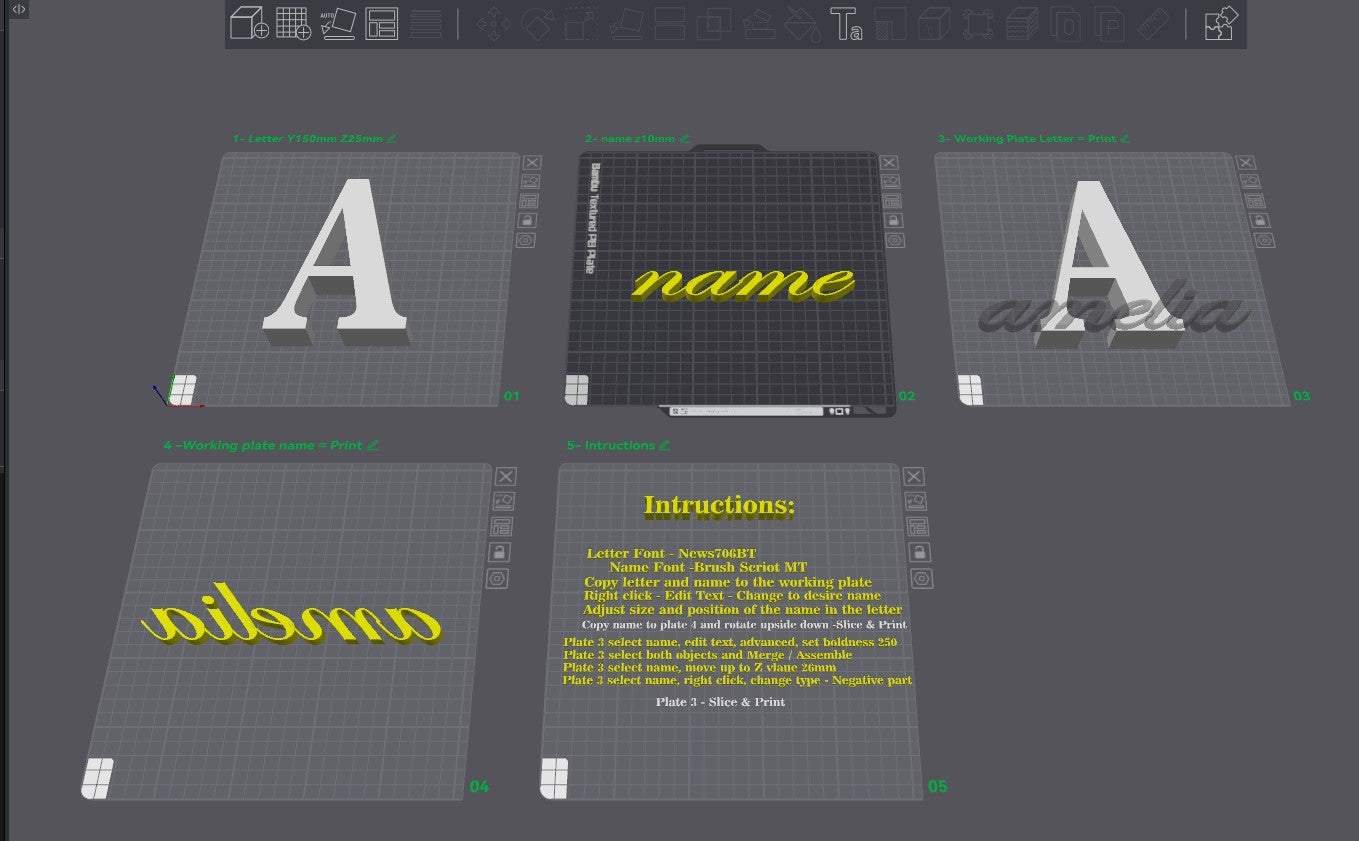Click the Arrange all objects toolbar icon
1359x841 pixels.
pyautogui.click(x=381, y=23)
